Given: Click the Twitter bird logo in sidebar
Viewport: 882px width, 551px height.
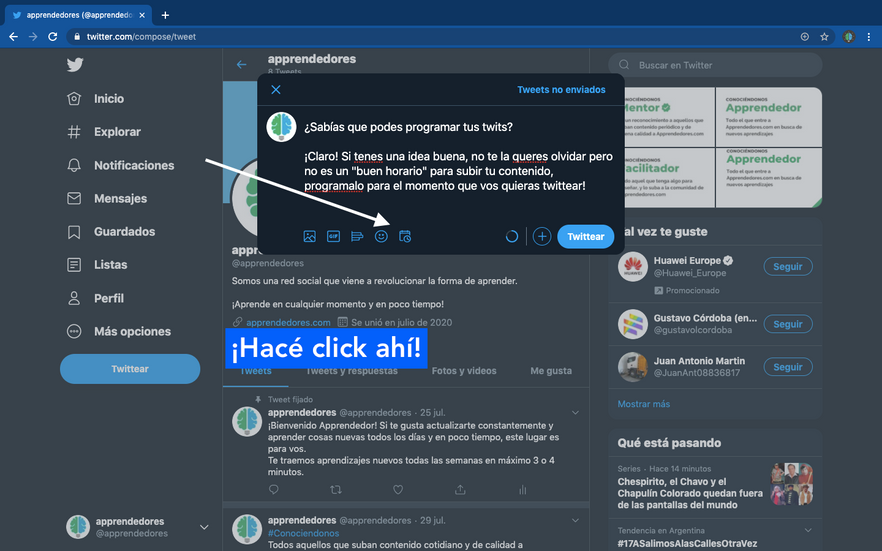Looking at the screenshot, I should (x=75, y=65).
